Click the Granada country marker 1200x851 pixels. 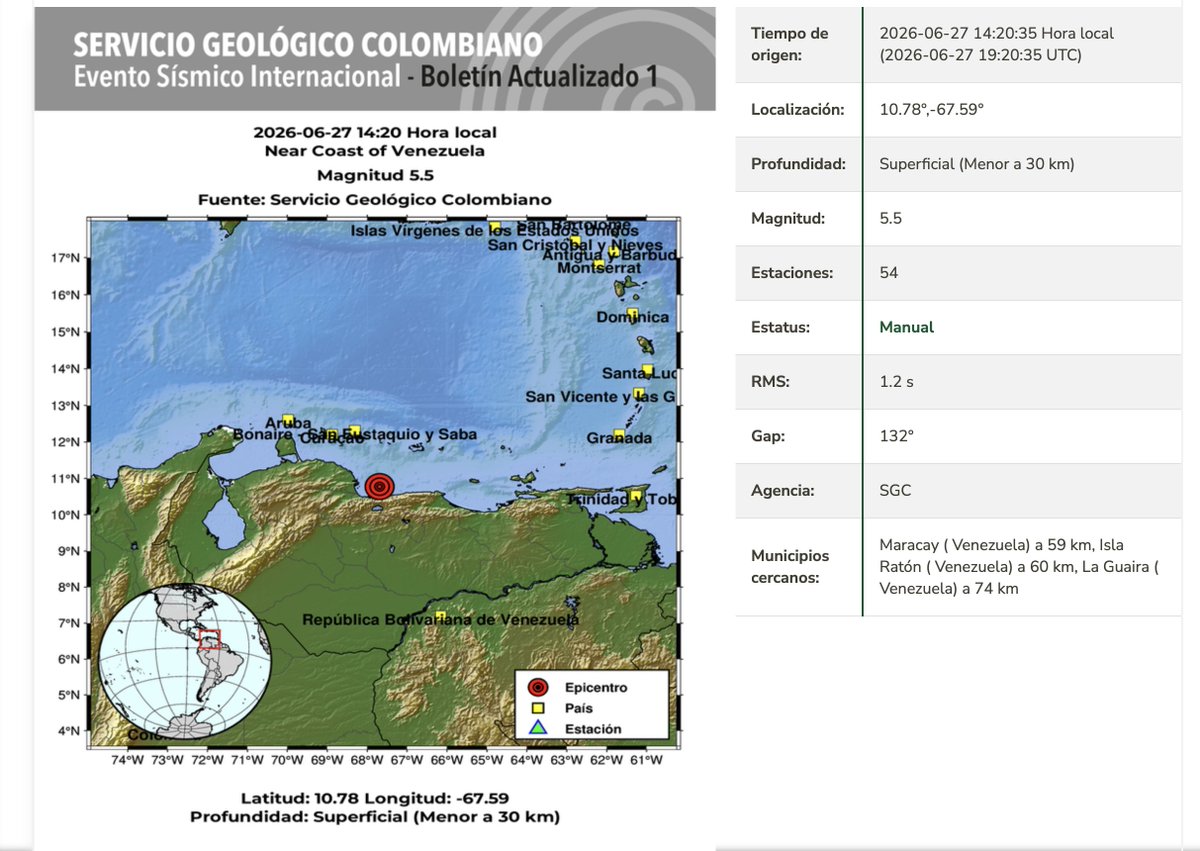(619, 434)
